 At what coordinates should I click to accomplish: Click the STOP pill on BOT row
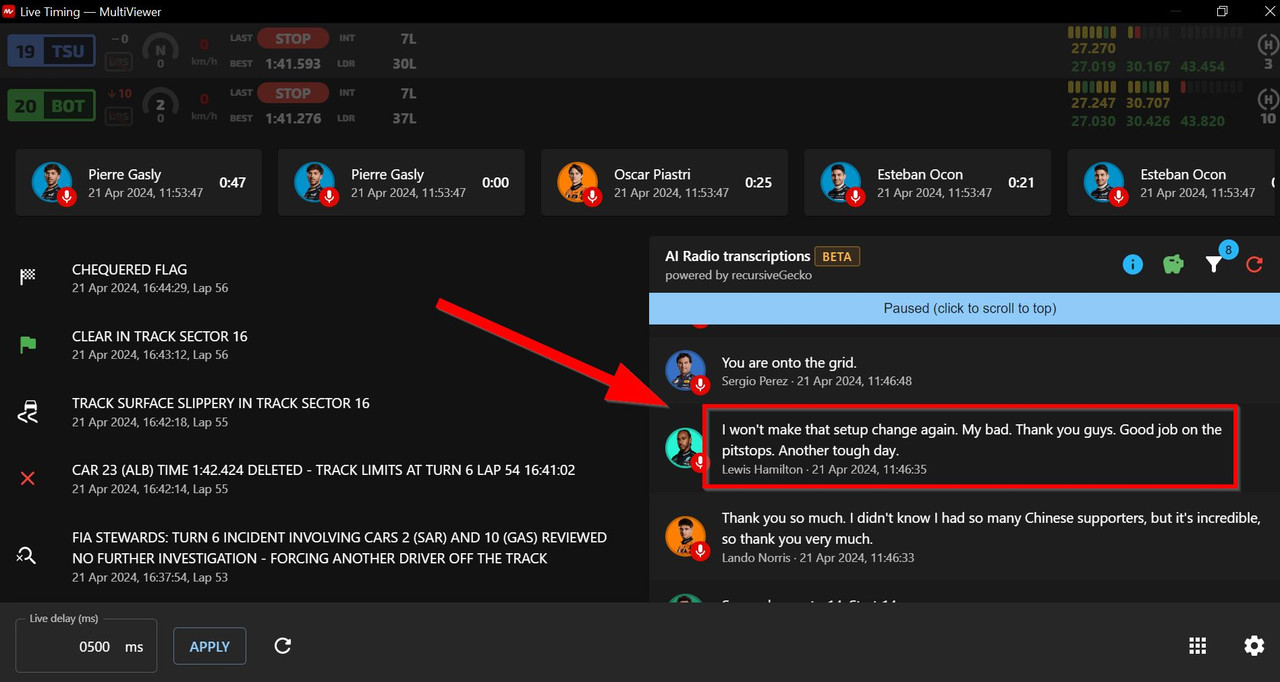click(293, 93)
